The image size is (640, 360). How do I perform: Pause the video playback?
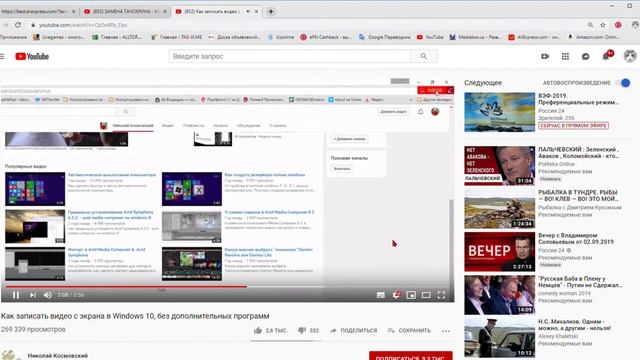16,295
